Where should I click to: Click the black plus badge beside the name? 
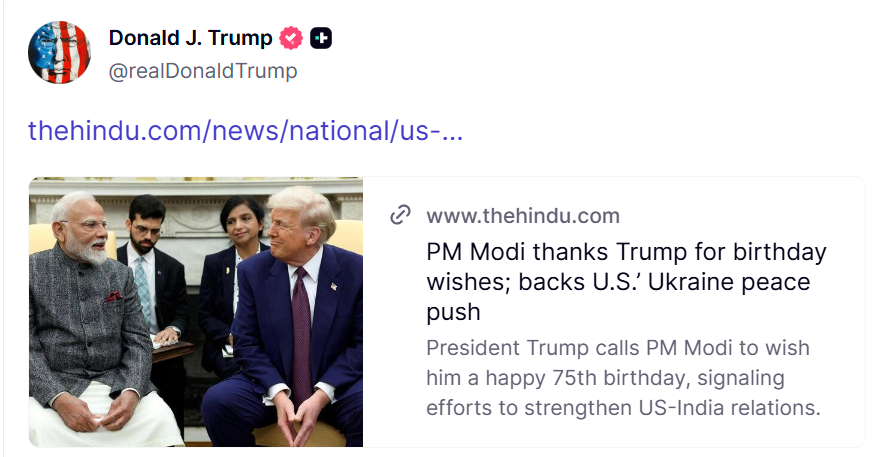point(320,38)
